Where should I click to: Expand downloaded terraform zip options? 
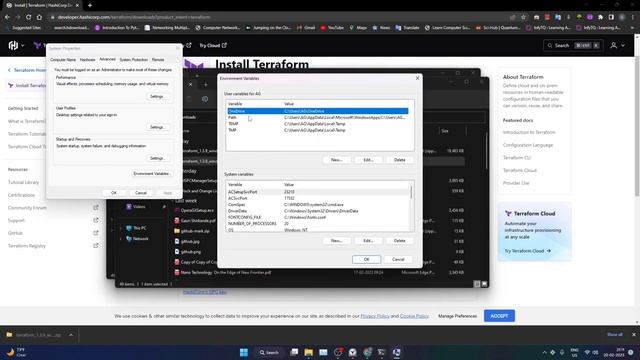coord(71,335)
